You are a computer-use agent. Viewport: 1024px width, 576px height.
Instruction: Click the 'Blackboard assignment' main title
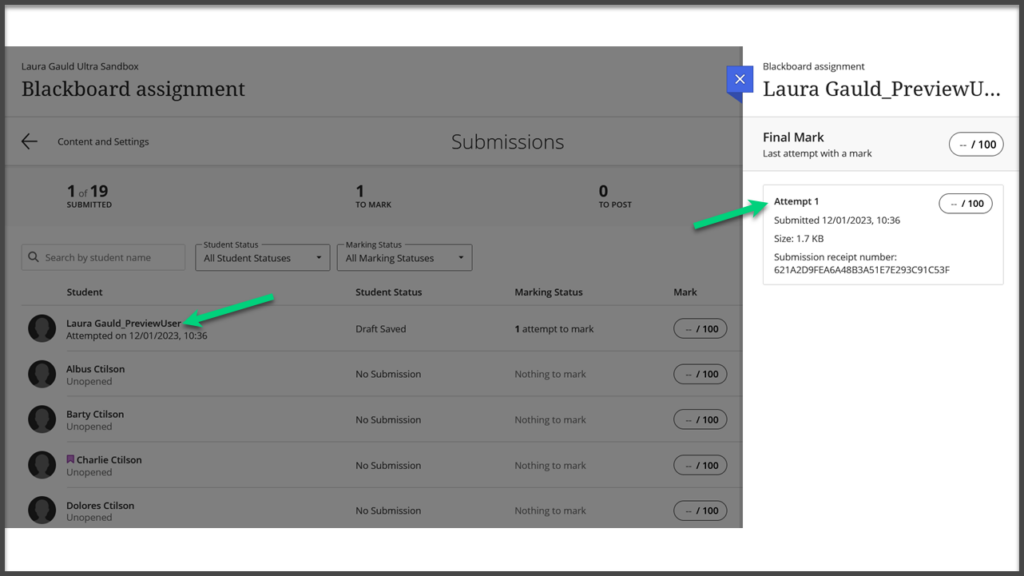pos(133,89)
